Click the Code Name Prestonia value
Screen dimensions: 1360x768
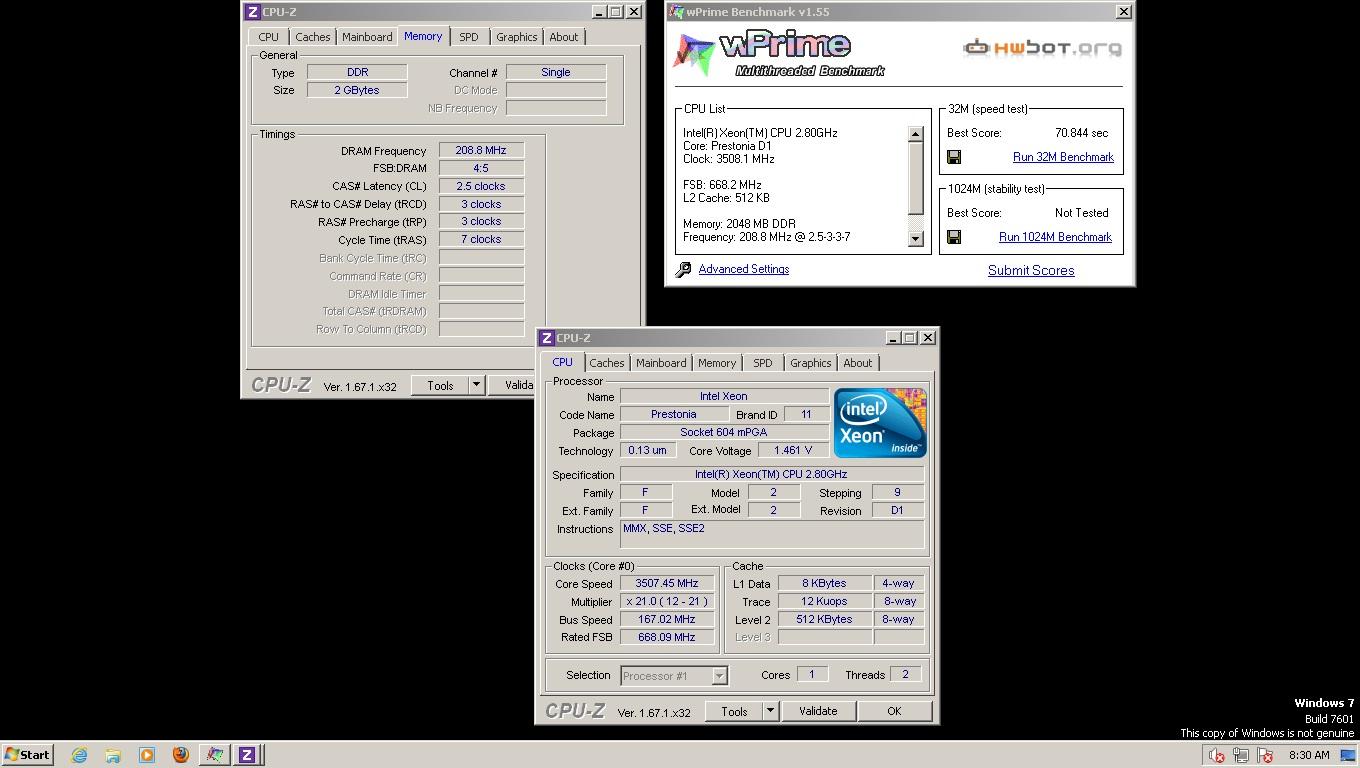(674, 414)
